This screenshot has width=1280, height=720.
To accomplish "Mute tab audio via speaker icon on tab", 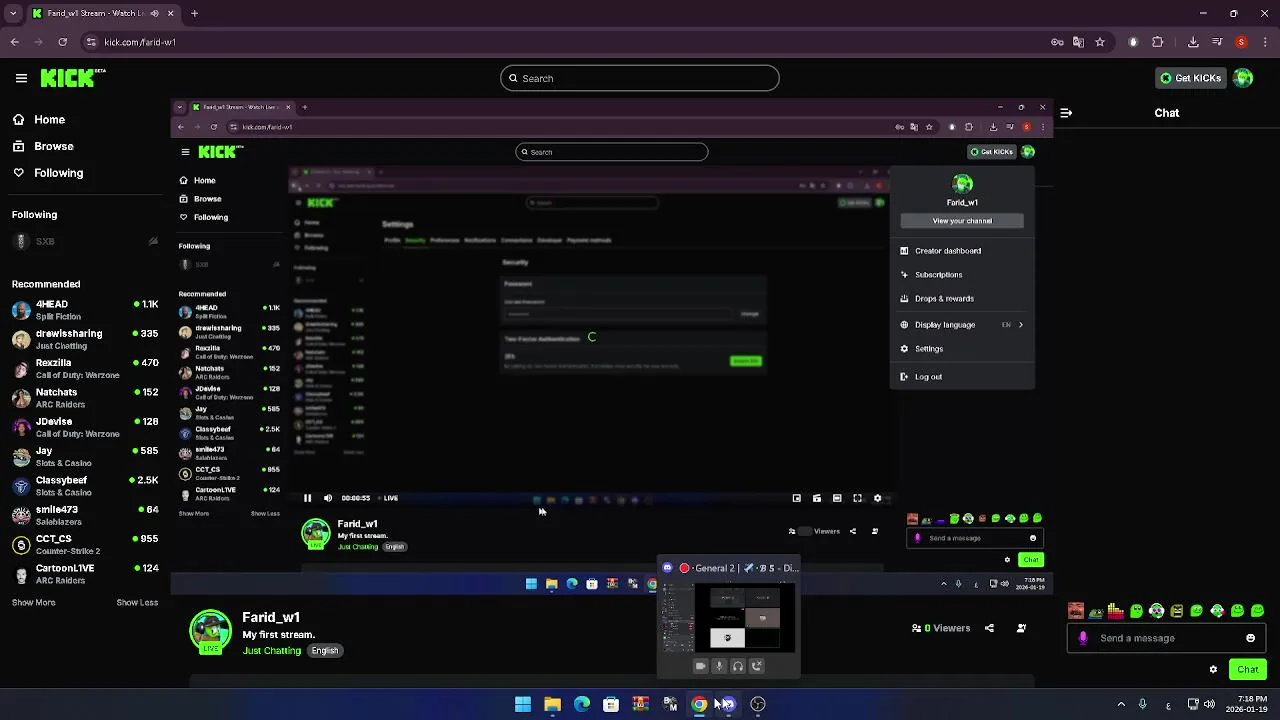I will (154, 14).
